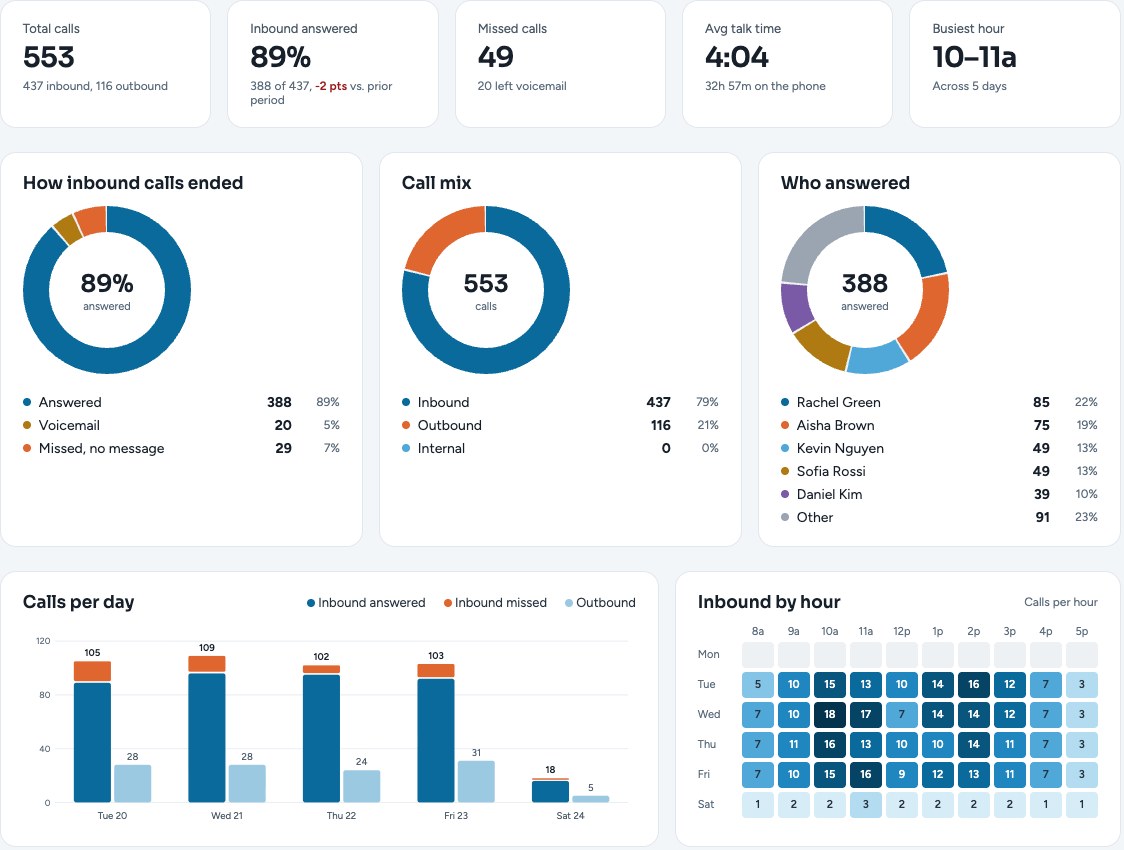Click the Internal legend row in Call mix

click(560, 449)
